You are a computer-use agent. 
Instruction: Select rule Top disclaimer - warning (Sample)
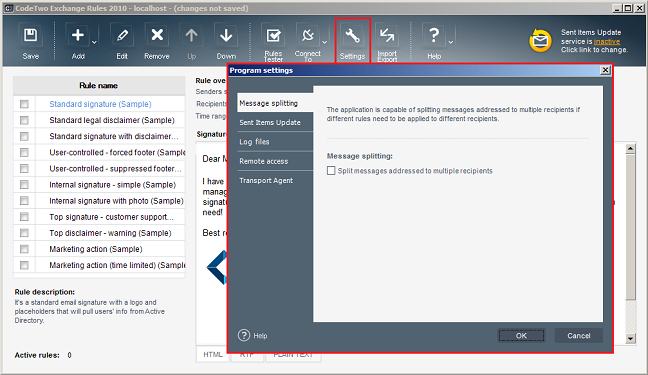(x=110, y=233)
